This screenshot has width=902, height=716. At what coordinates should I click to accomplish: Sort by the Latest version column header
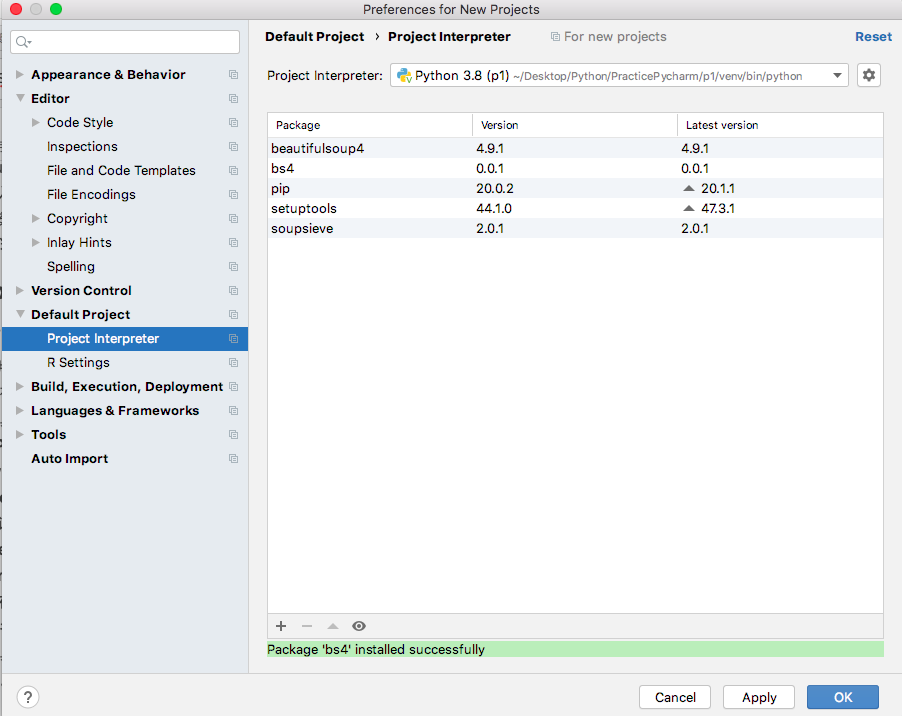coord(780,125)
